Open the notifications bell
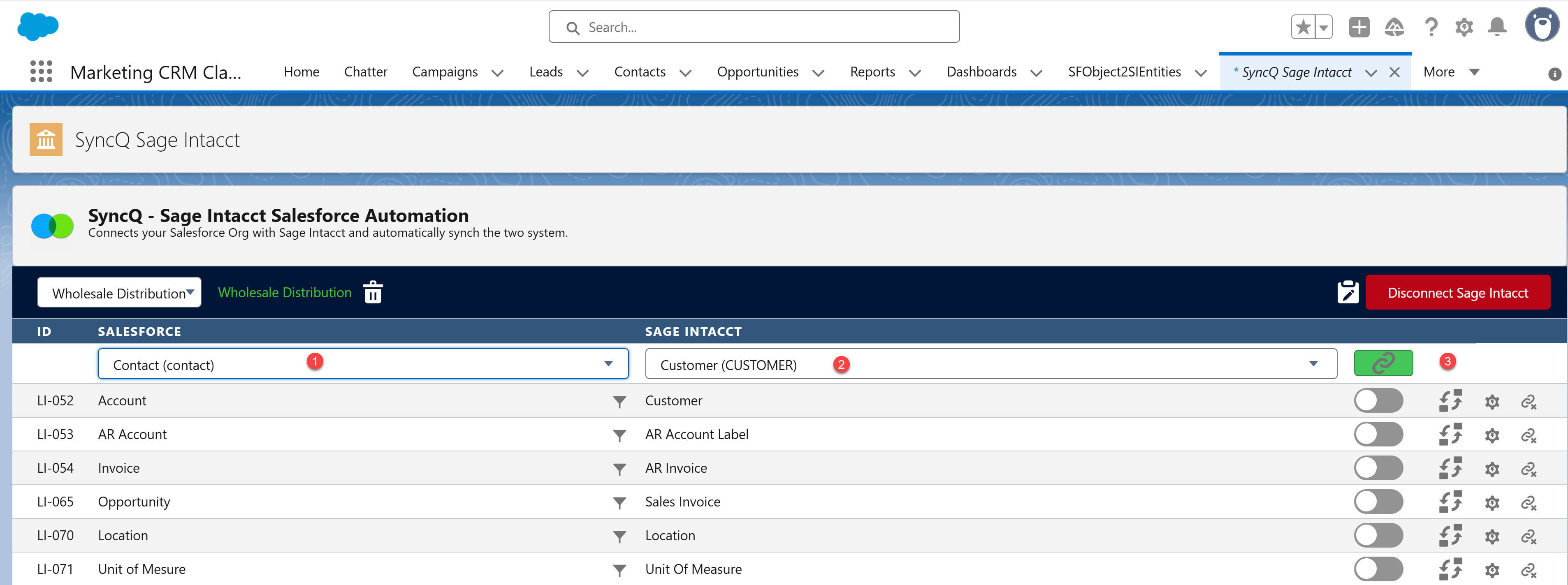The height and width of the screenshot is (585, 1568). pyautogui.click(x=1497, y=28)
